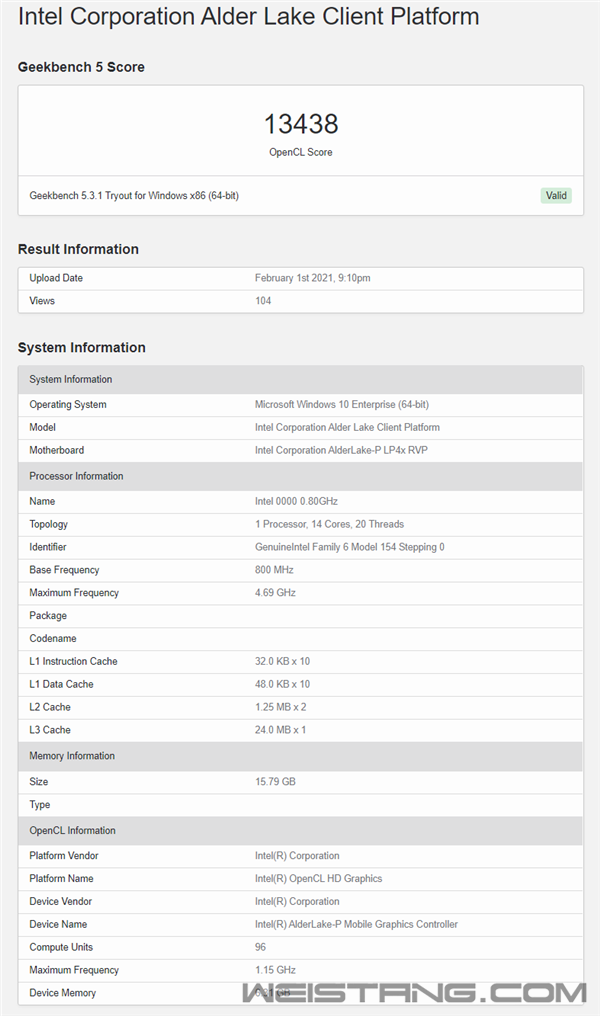Click the Geekbench 5.3.1 Tryout version text
This screenshot has height=1016, width=600.
pyautogui.click(x=134, y=195)
